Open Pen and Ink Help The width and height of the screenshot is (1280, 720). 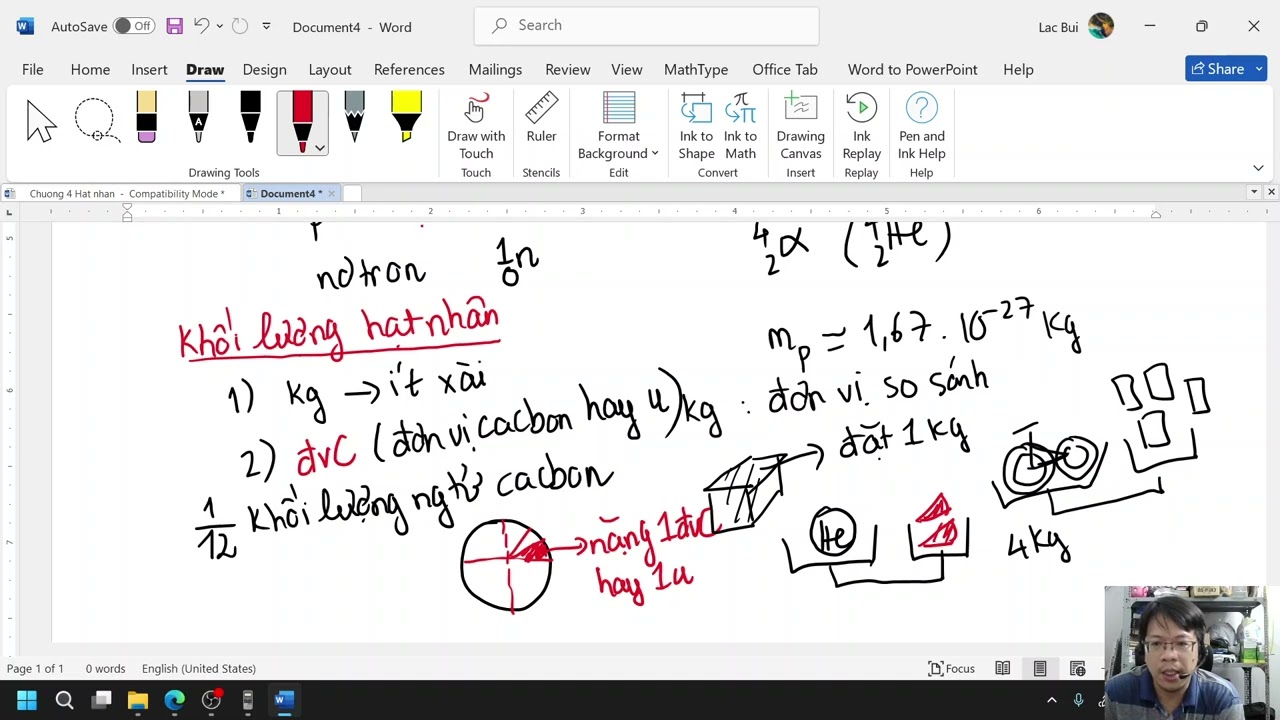click(x=921, y=126)
